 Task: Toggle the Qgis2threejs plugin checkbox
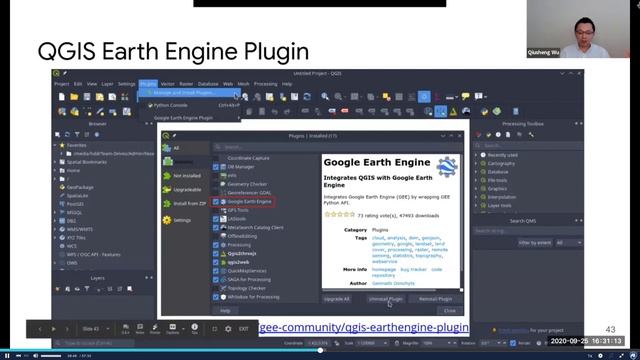click(216, 253)
